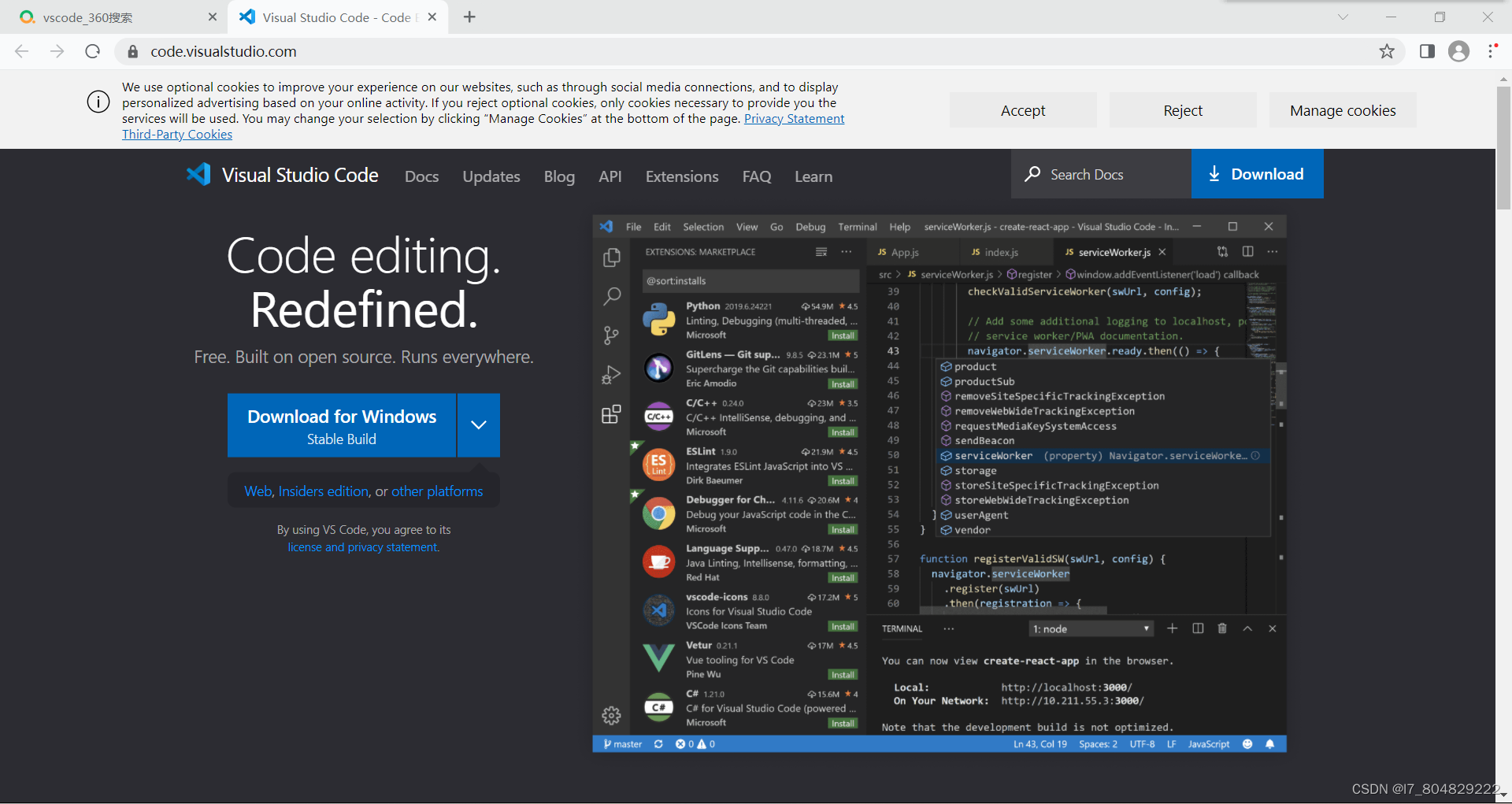The image size is (1512, 804).
Task: Click the browser forward arrow
Action: 57,51
